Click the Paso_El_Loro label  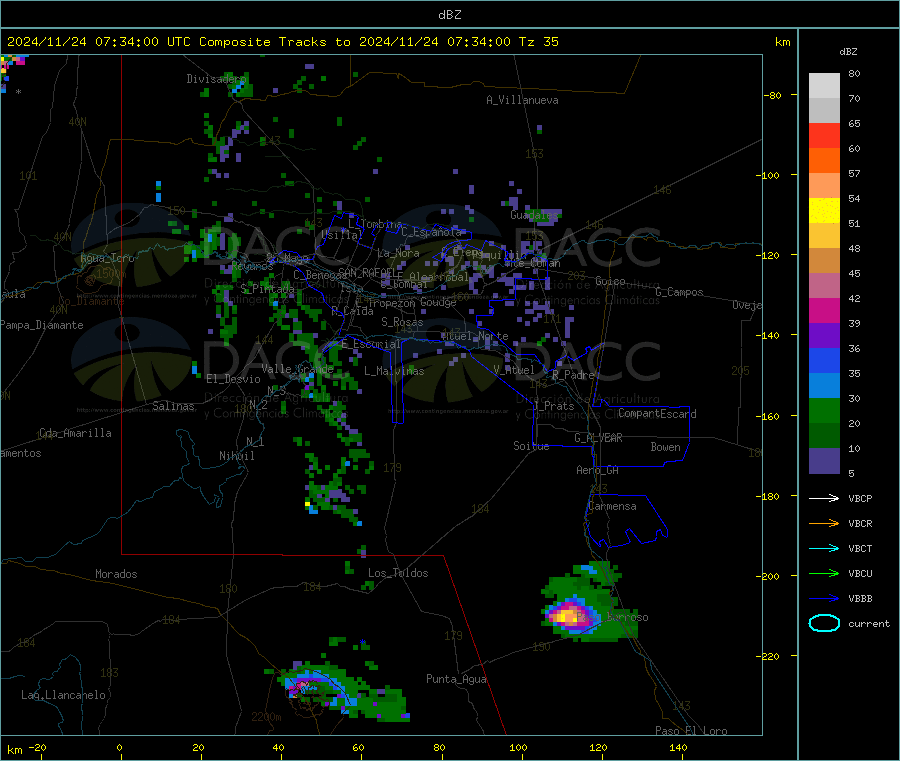pyautogui.click(x=692, y=731)
